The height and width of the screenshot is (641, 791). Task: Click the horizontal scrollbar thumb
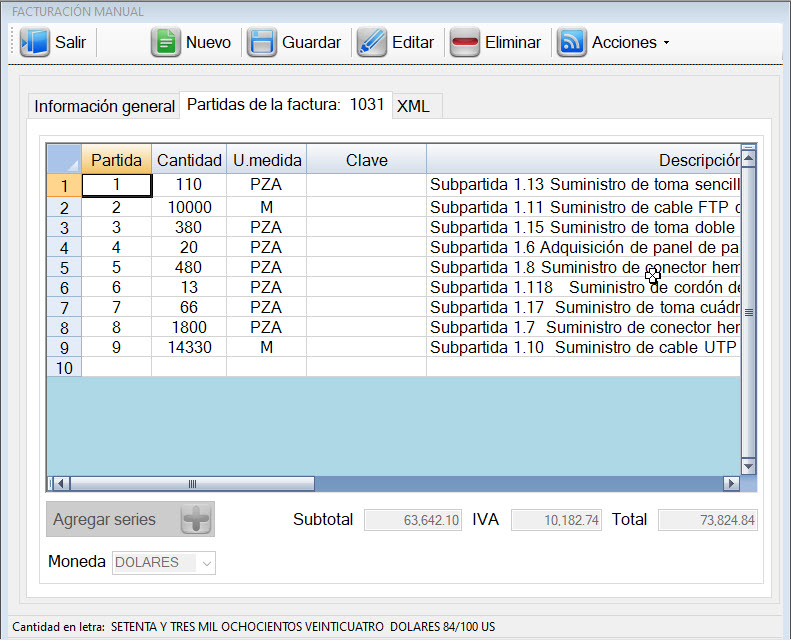pos(192,484)
